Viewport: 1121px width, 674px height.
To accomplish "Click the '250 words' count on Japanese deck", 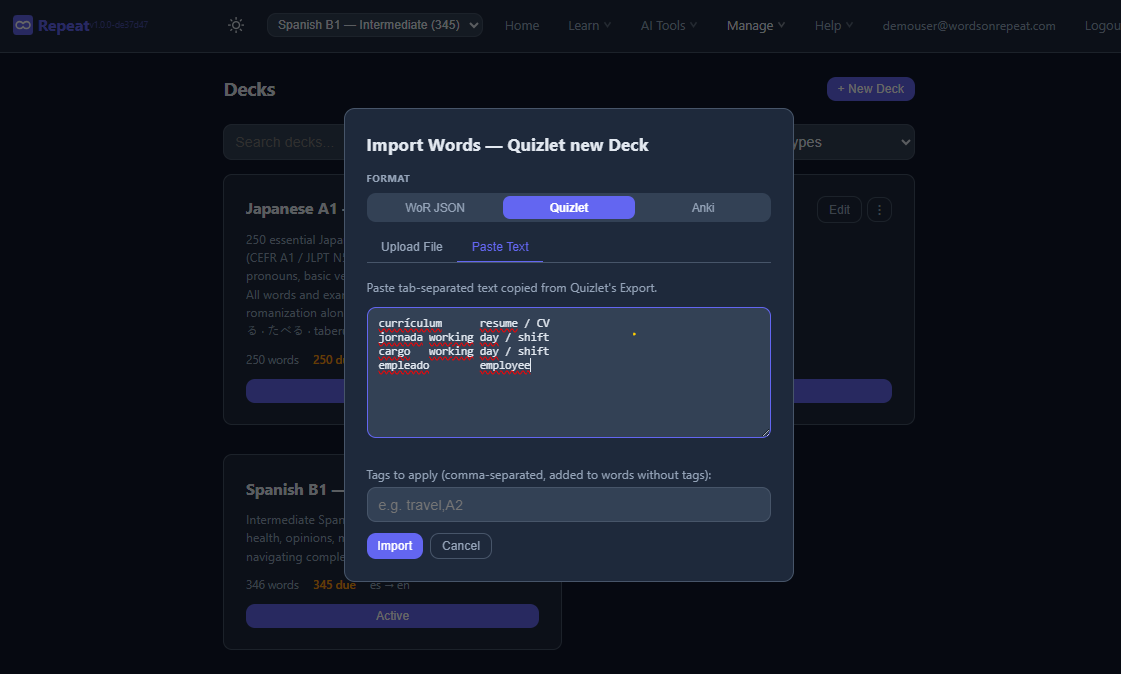I will coord(272,360).
